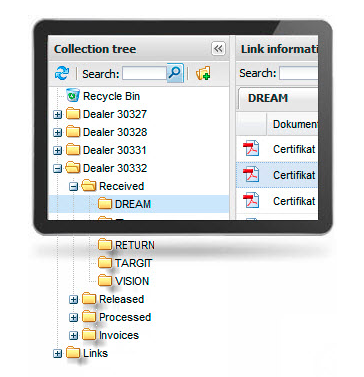Image resolution: width=364 pixels, height=377 pixels.
Task: Select the Dealer 30332 label
Action: click(115, 168)
